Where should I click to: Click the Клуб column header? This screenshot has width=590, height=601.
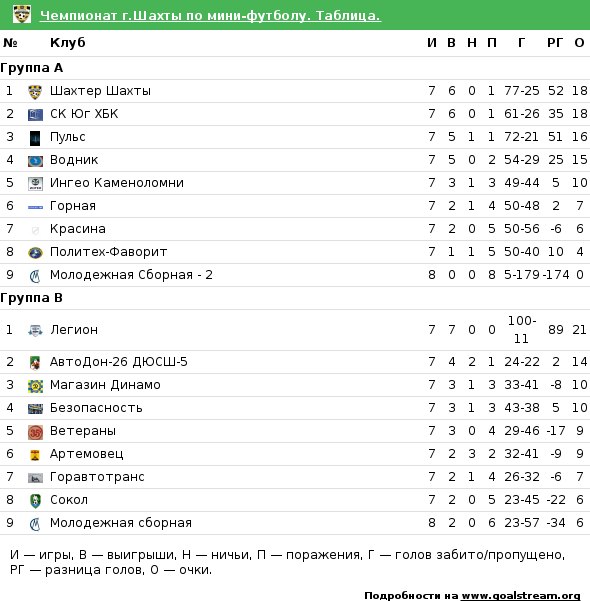[67, 43]
